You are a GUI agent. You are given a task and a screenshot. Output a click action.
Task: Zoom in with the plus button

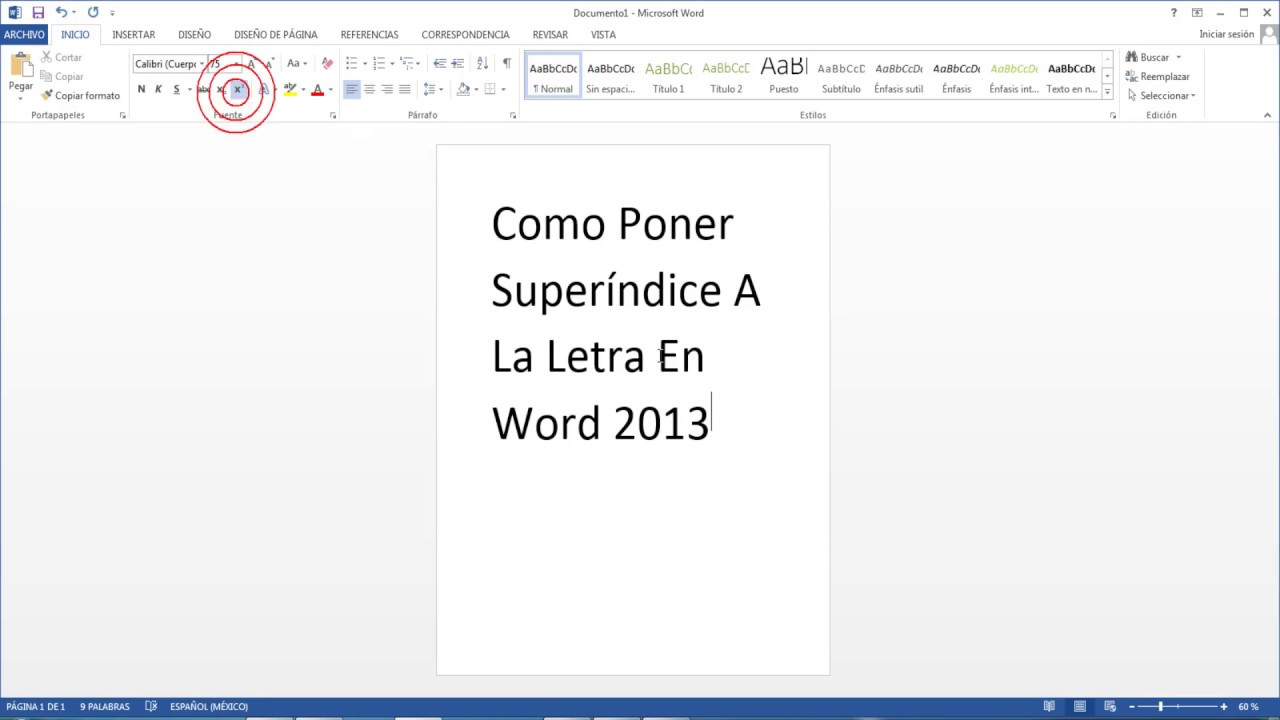click(1224, 707)
